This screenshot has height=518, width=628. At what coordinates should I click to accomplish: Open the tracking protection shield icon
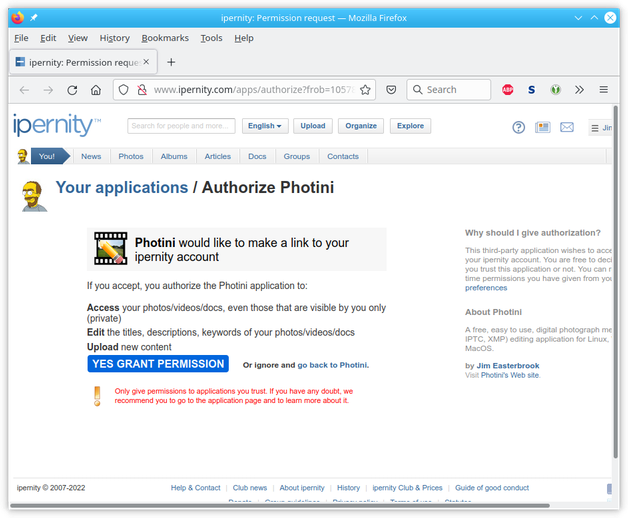coord(123,90)
